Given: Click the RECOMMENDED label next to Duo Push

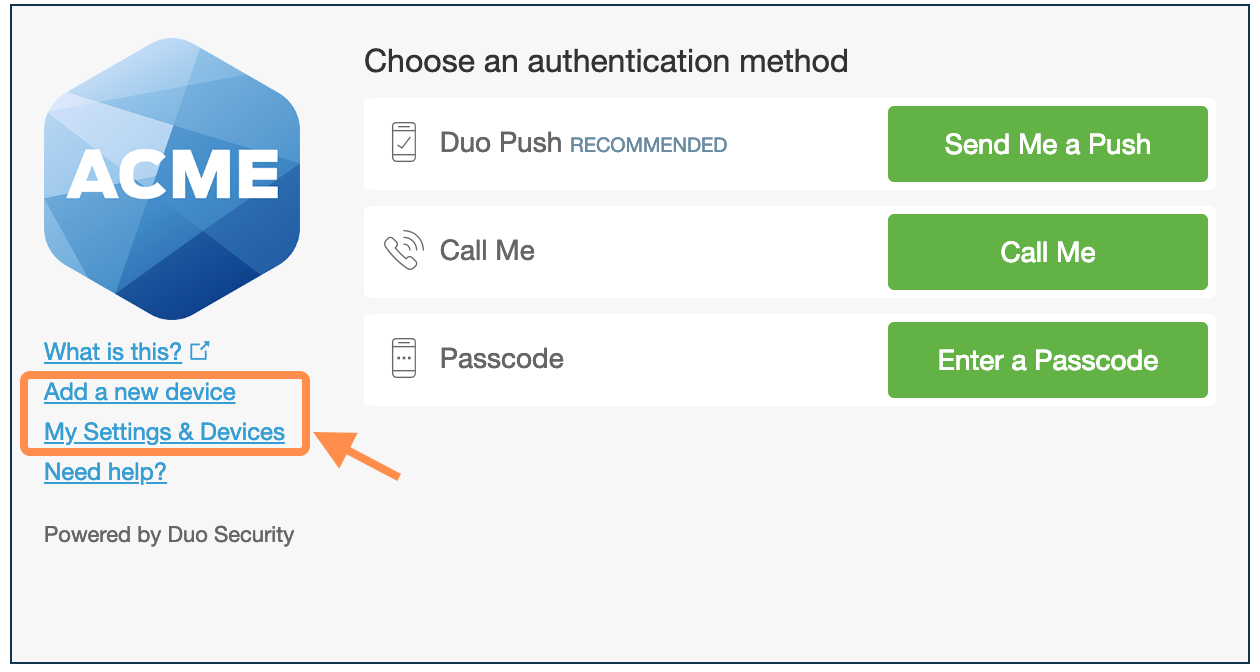Looking at the screenshot, I should click(x=648, y=145).
